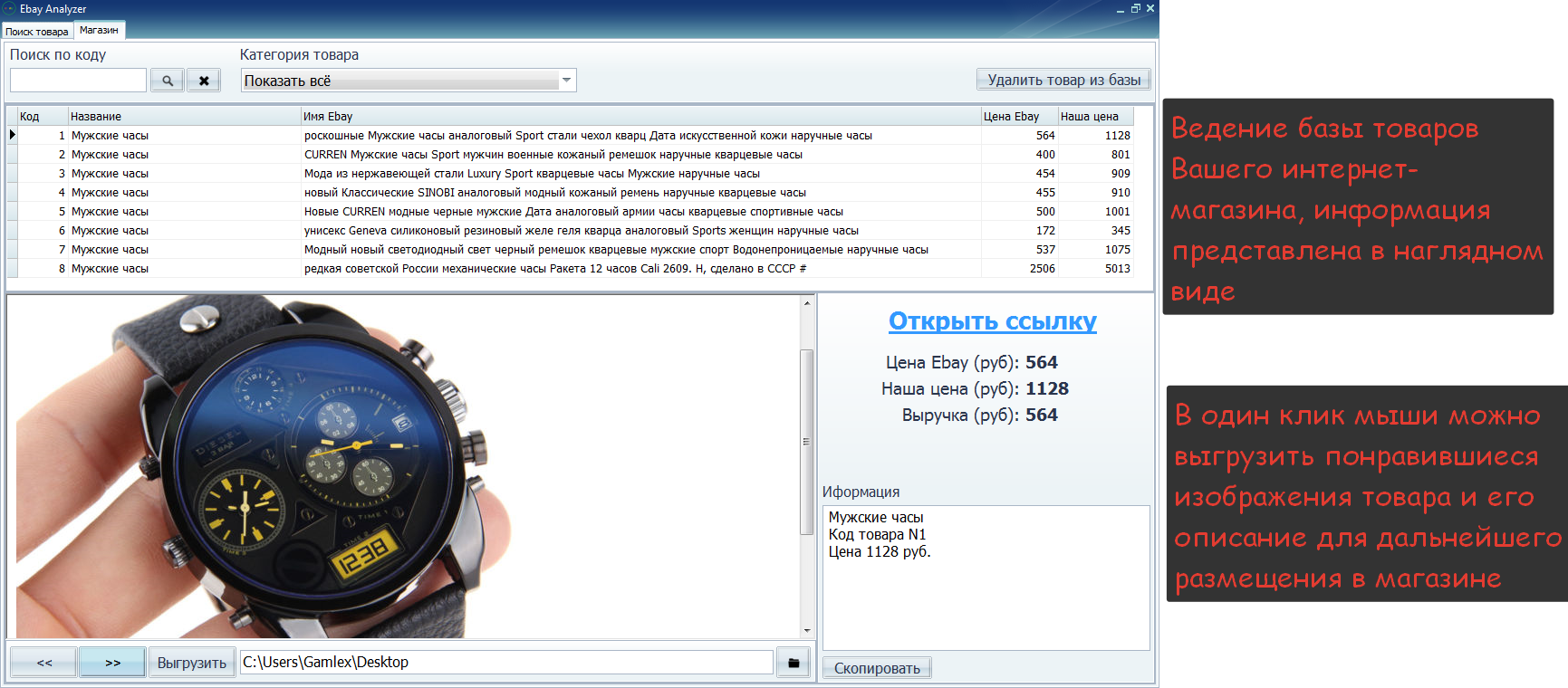This screenshot has height=688, width=1568.
Task: Click inside the 'Иформация' text area
Action: [986, 578]
